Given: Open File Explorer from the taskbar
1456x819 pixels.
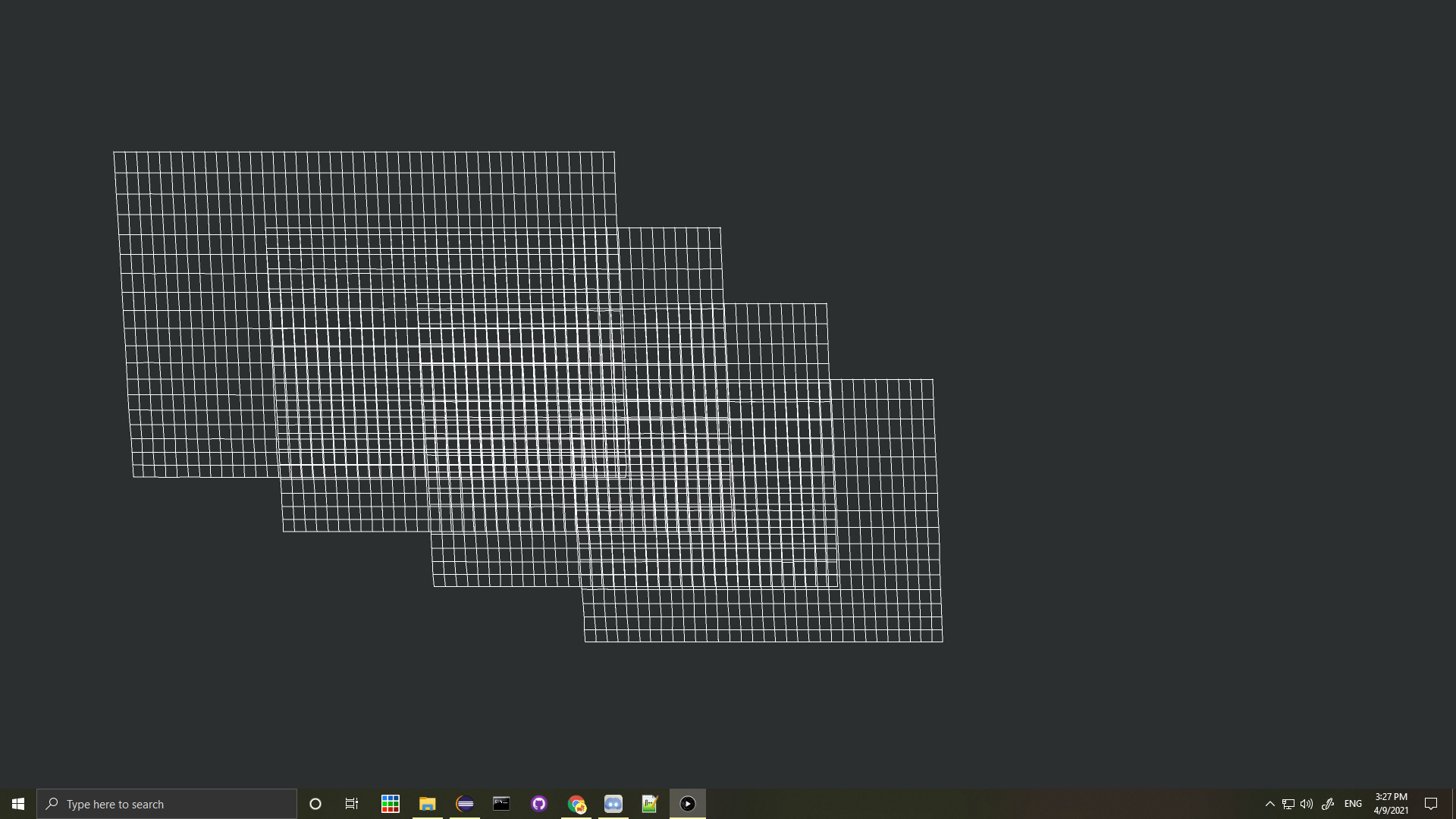Looking at the screenshot, I should click(428, 804).
